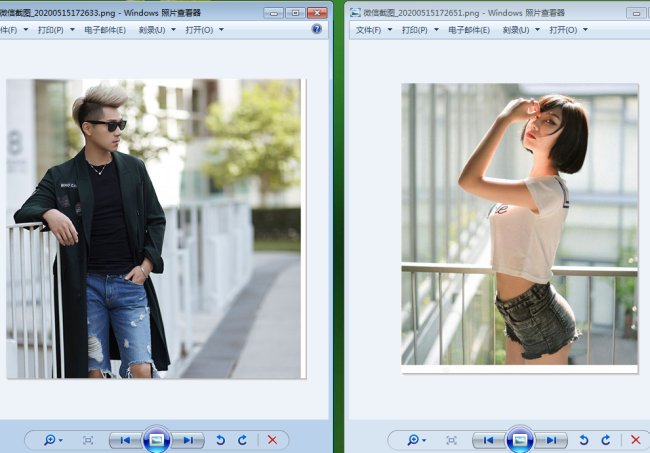Delete the man's photo with red X
The width and height of the screenshot is (650, 453).
coord(272,440)
